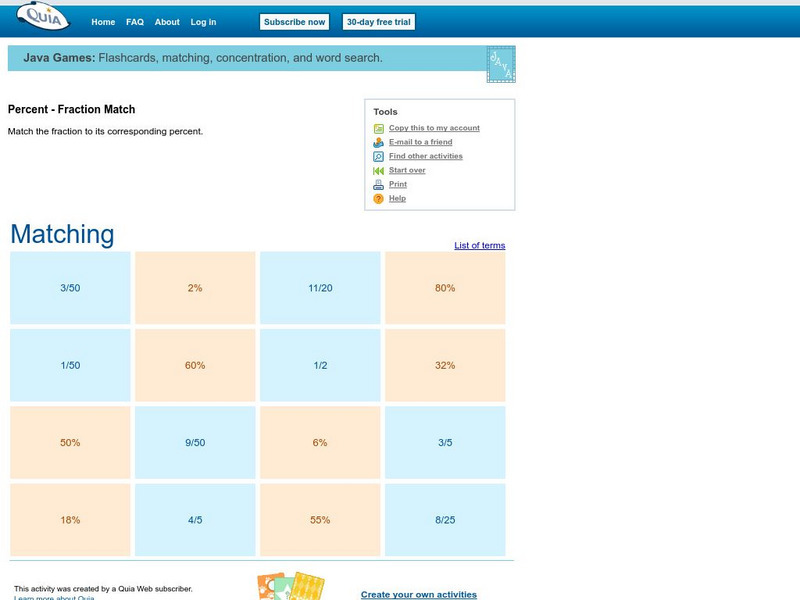Click the Copy to my account icon
This screenshot has height=600, width=800.
pos(378,128)
